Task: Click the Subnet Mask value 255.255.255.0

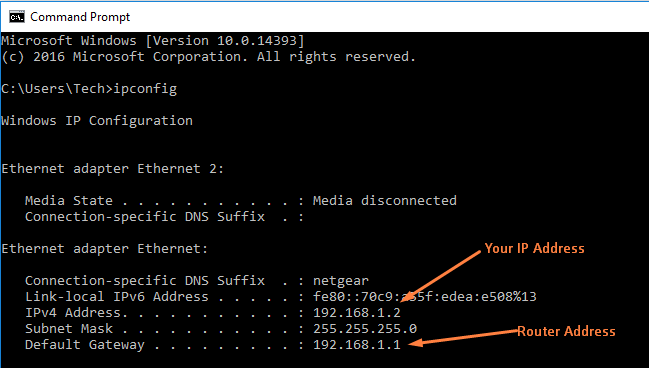Action: [x=365, y=329]
